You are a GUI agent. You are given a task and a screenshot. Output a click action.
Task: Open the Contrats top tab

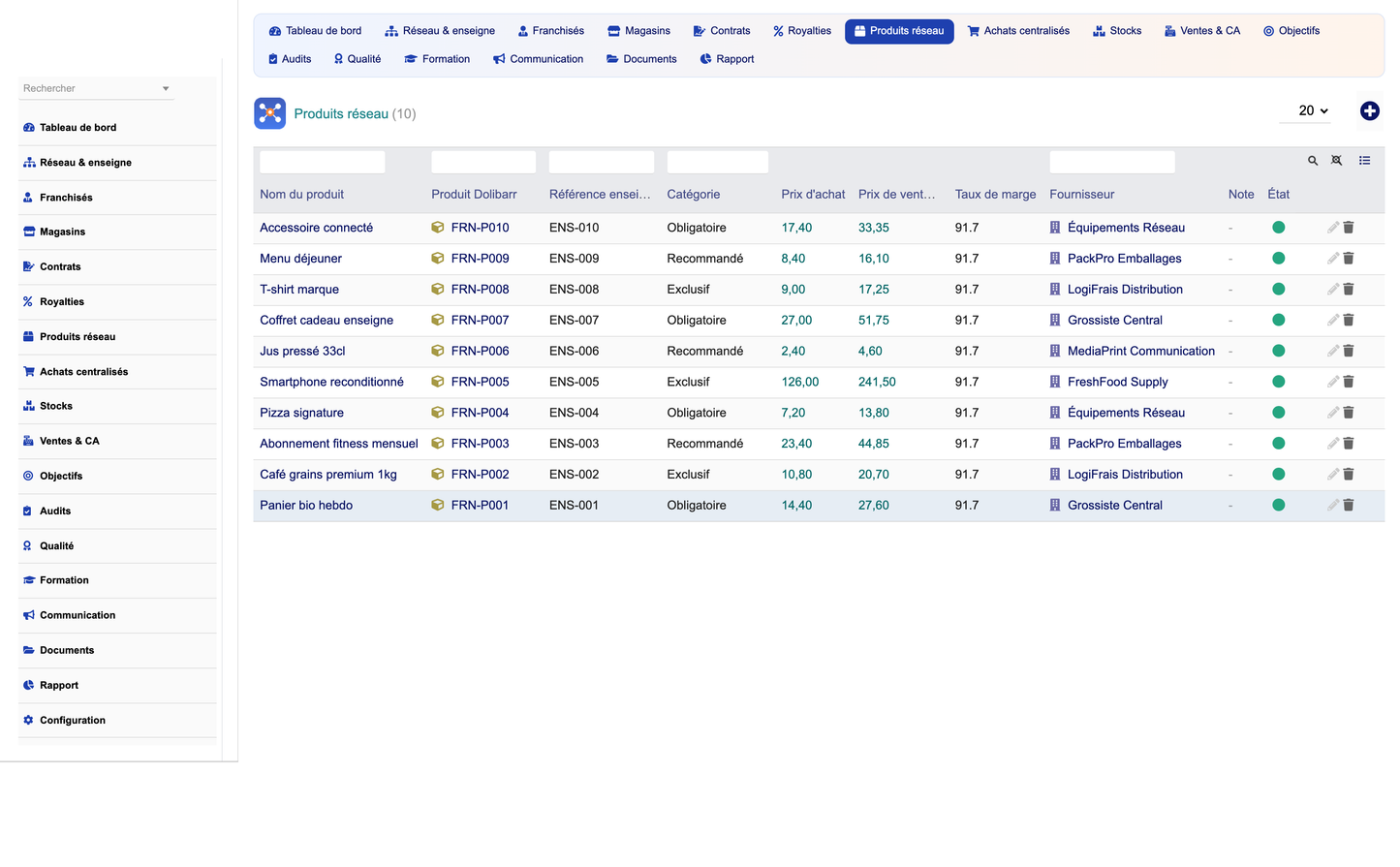click(x=722, y=31)
